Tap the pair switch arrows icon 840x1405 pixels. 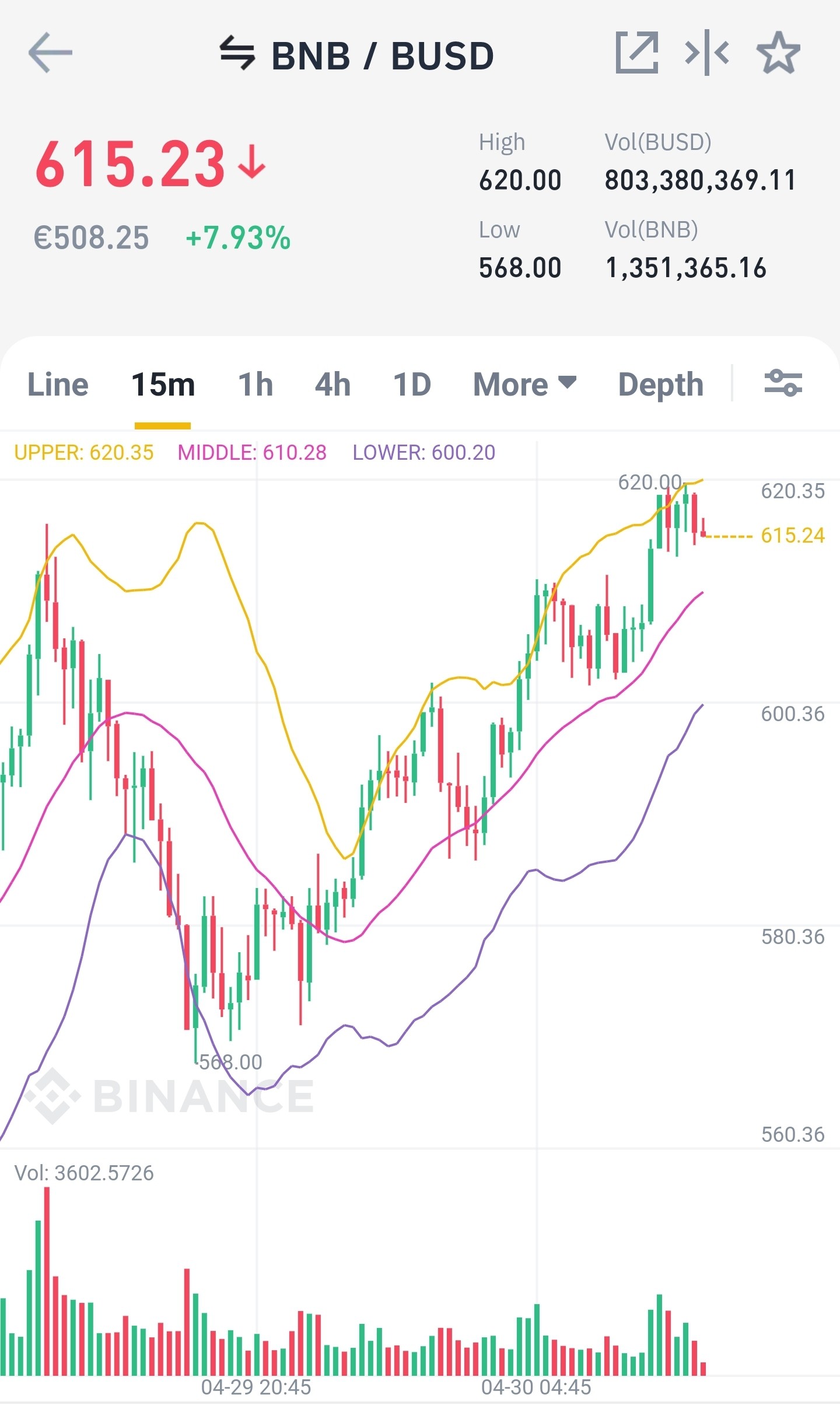(237, 53)
